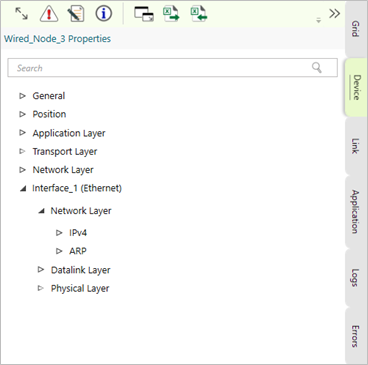Screen dimensions: 368x365
Task: Click the Excel export arrow icon
Action: [171, 14]
